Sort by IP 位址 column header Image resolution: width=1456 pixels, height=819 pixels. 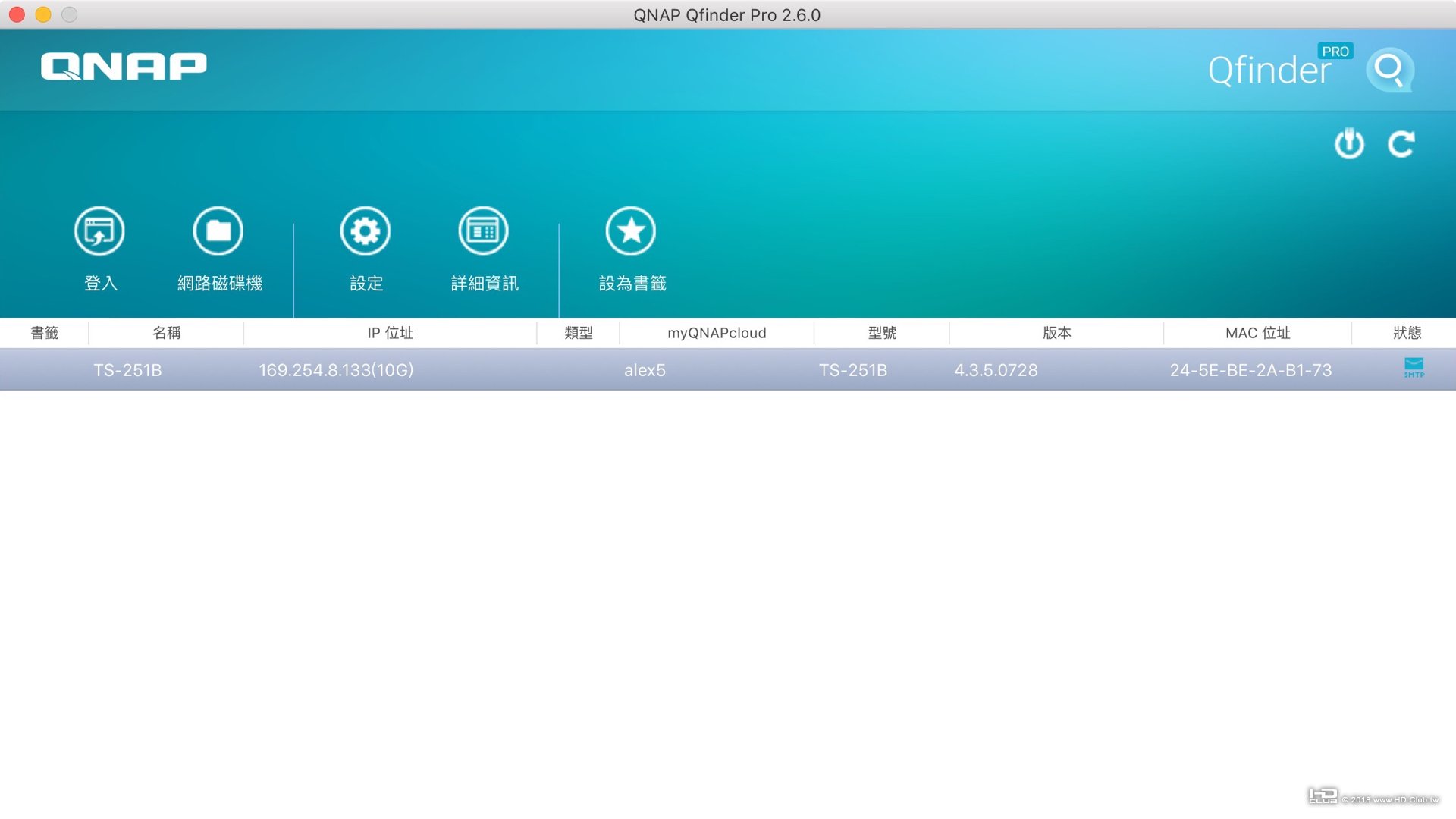390,333
